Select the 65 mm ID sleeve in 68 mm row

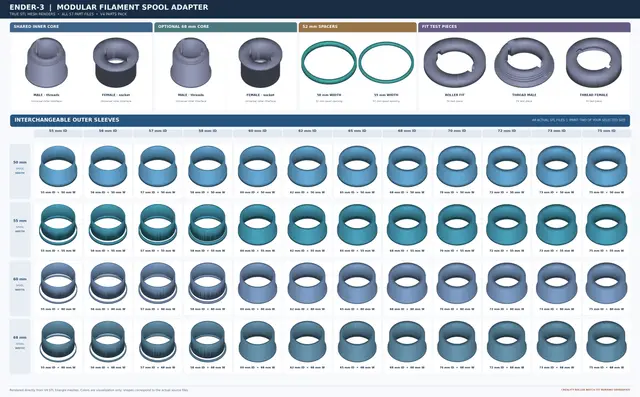click(x=357, y=342)
